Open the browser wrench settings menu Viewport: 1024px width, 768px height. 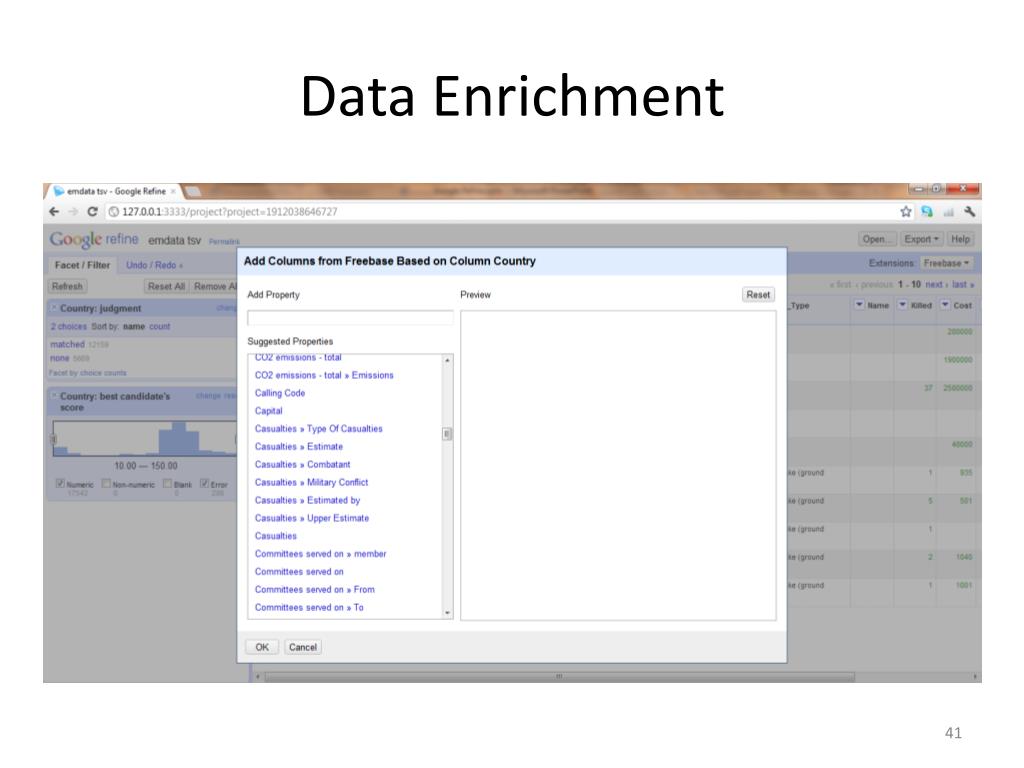(x=969, y=212)
